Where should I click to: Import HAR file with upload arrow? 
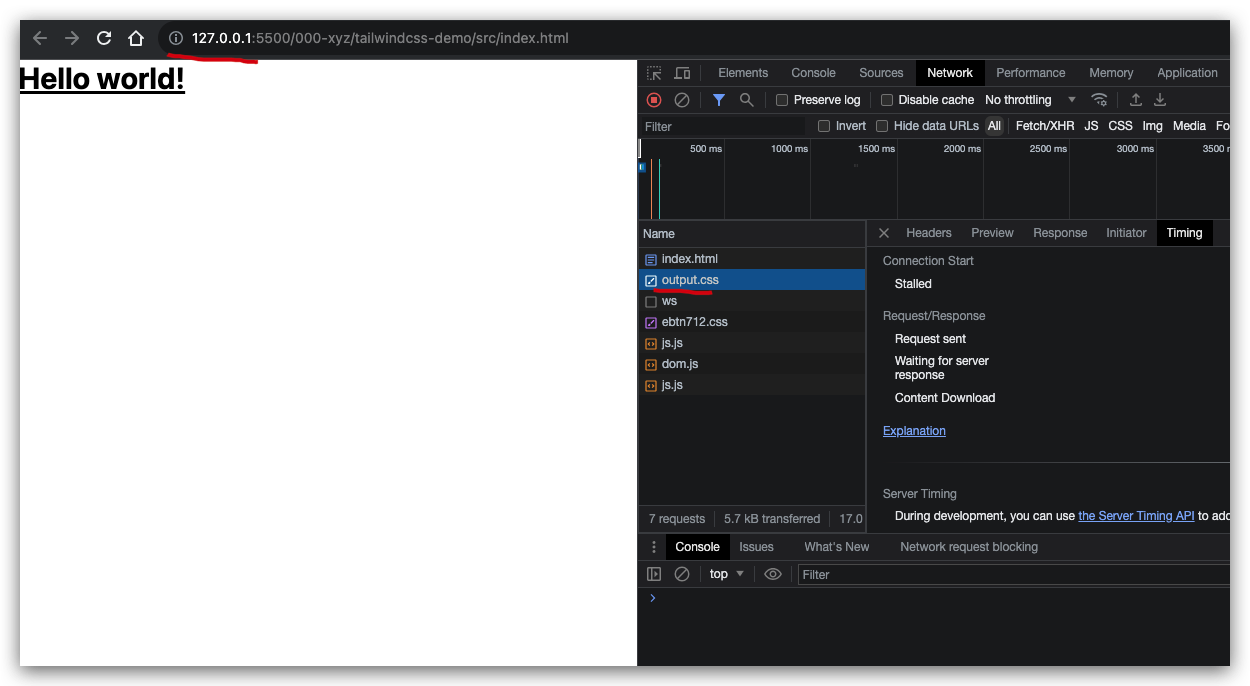pos(1136,100)
